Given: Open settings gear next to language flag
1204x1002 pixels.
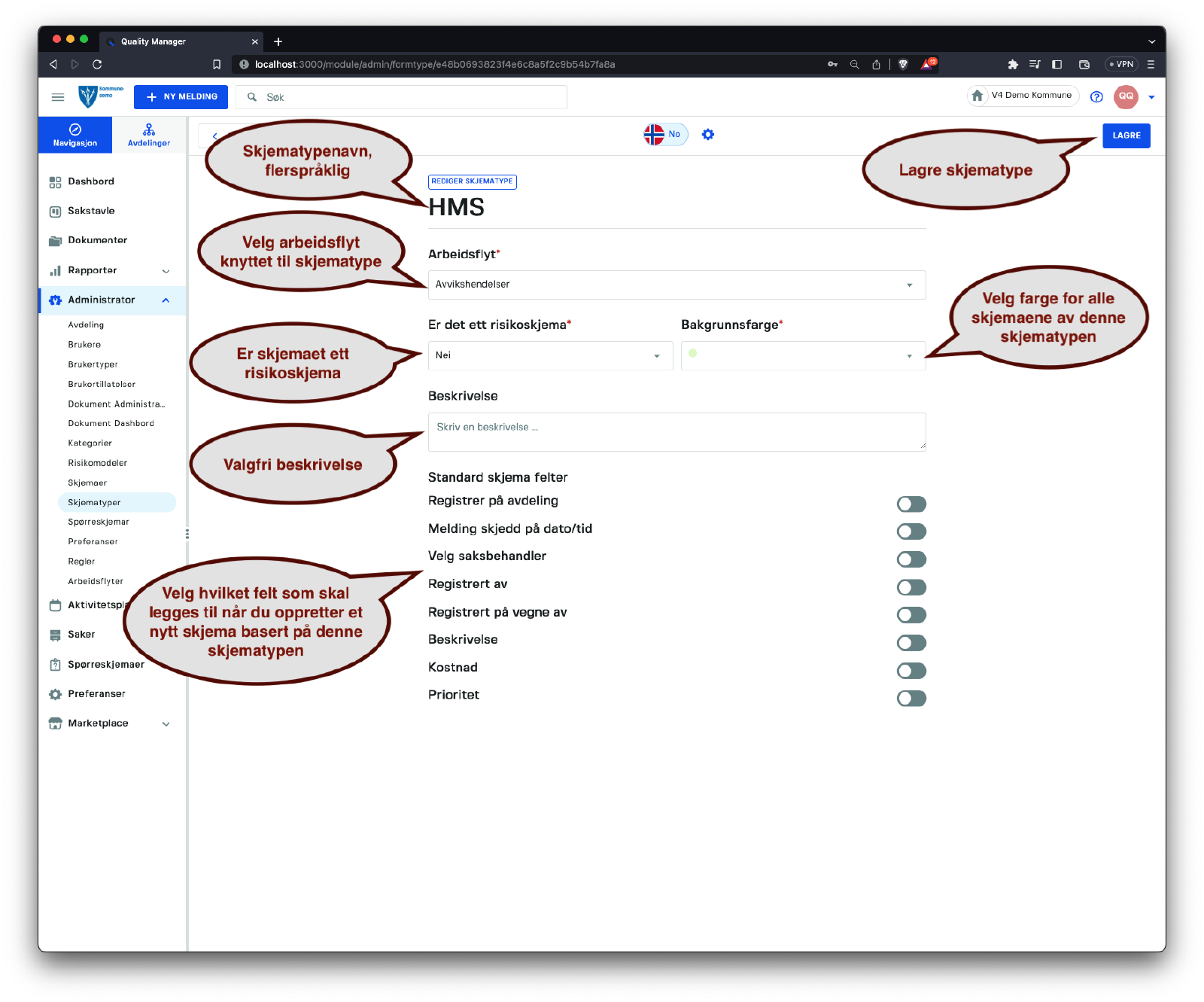Looking at the screenshot, I should click(x=707, y=135).
